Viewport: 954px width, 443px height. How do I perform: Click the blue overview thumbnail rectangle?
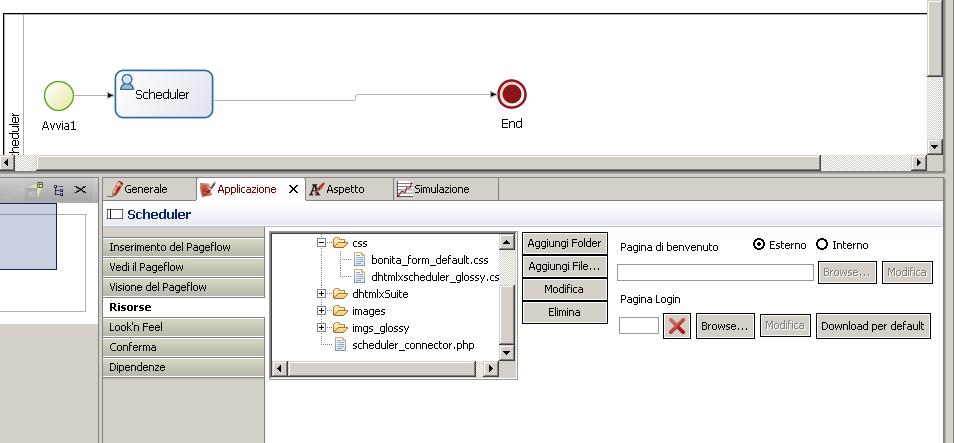click(x=28, y=237)
